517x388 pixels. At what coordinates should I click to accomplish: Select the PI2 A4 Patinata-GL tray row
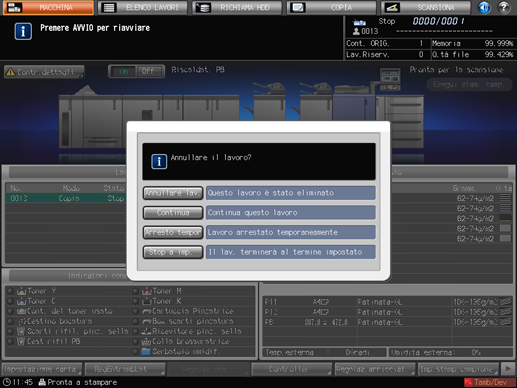(x=388, y=312)
